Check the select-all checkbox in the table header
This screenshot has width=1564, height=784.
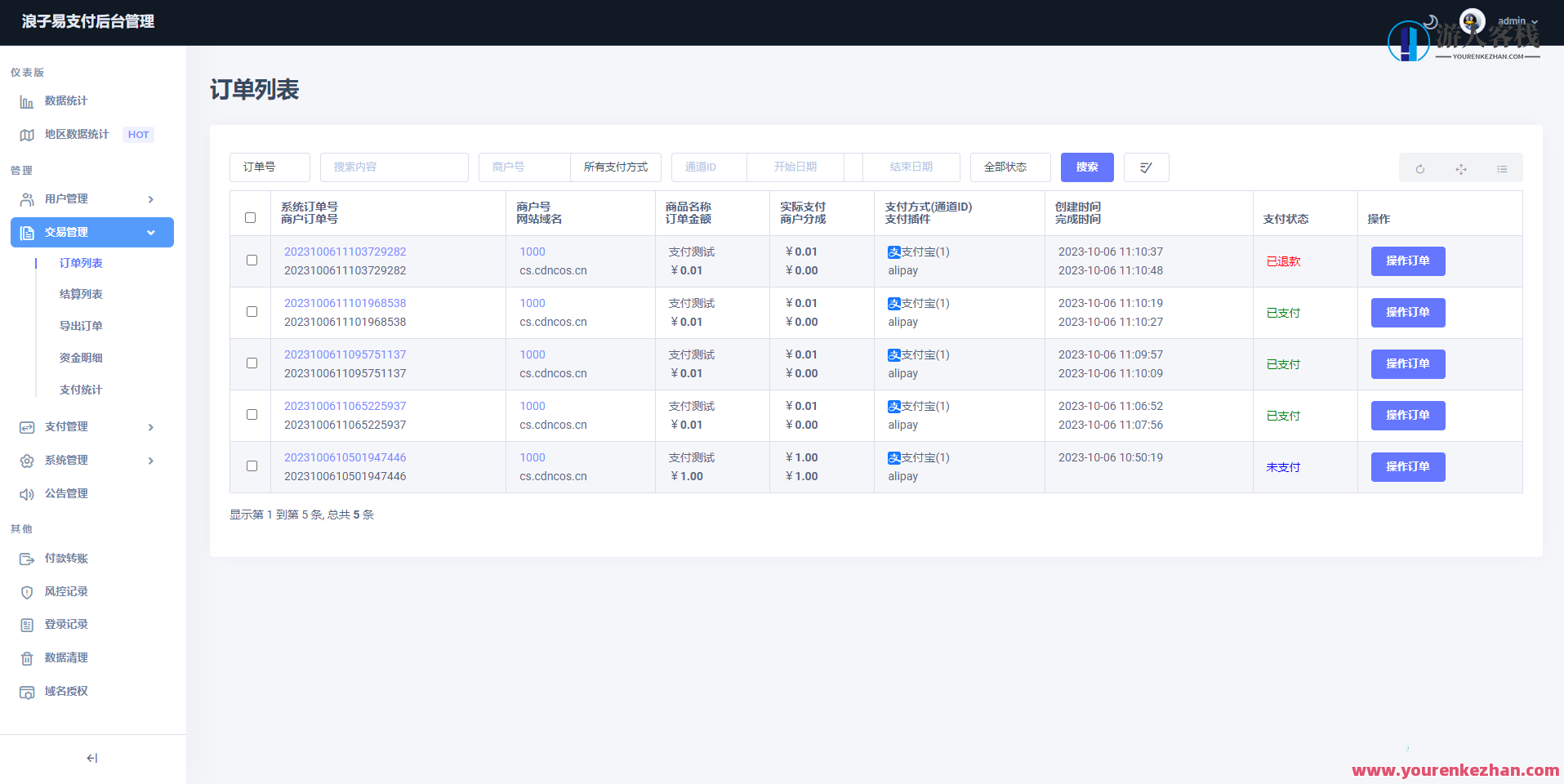point(251,217)
